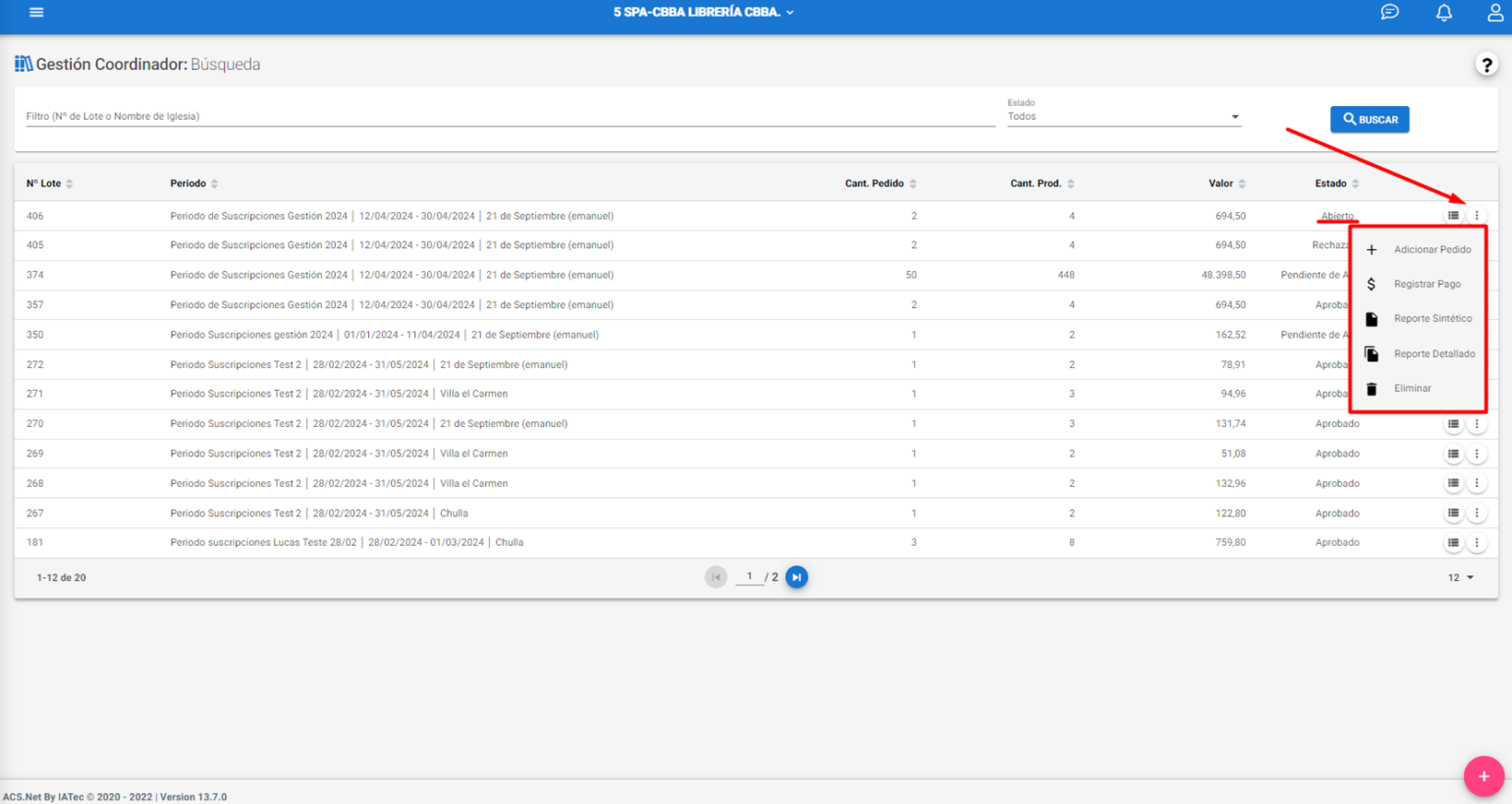Click value 759,80 in lote 181 row

[x=1231, y=542]
